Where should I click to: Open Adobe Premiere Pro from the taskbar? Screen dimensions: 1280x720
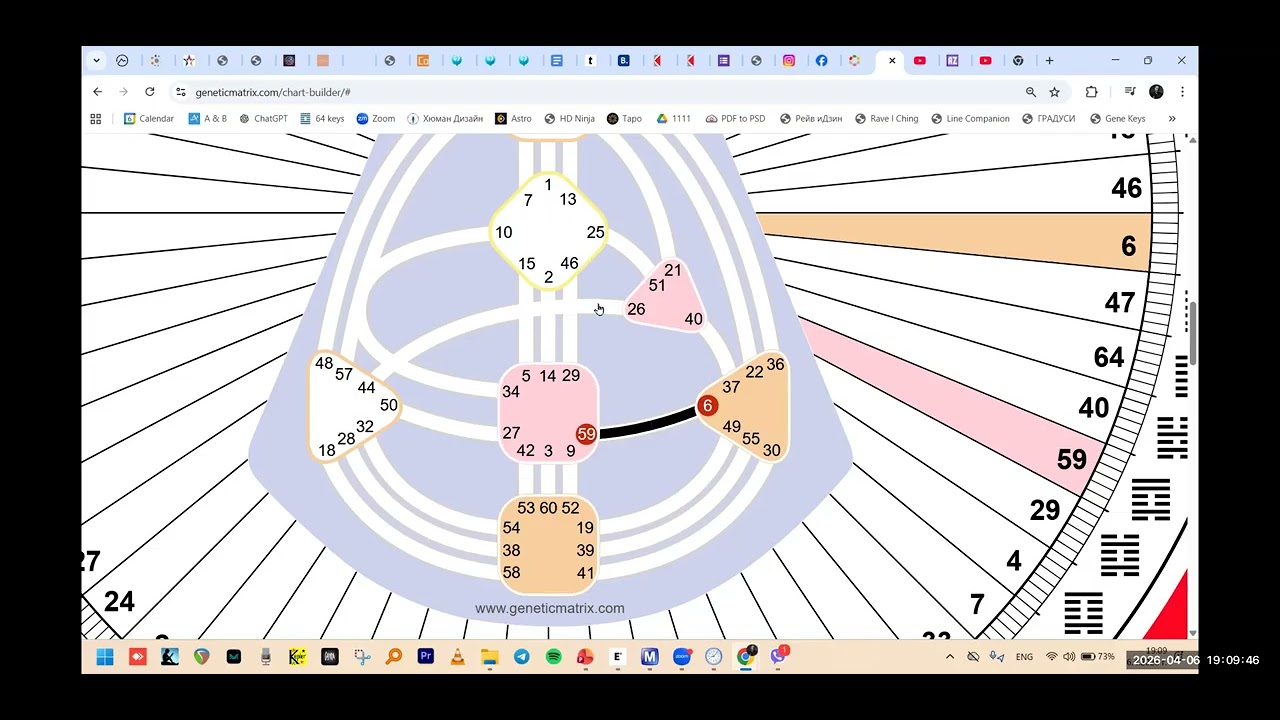click(426, 657)
